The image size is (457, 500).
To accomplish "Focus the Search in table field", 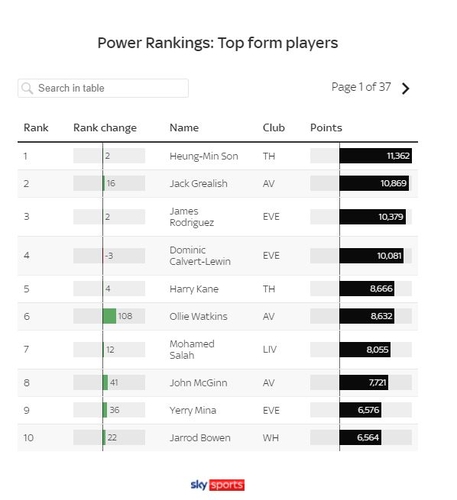I will click(x=103, y=88).
